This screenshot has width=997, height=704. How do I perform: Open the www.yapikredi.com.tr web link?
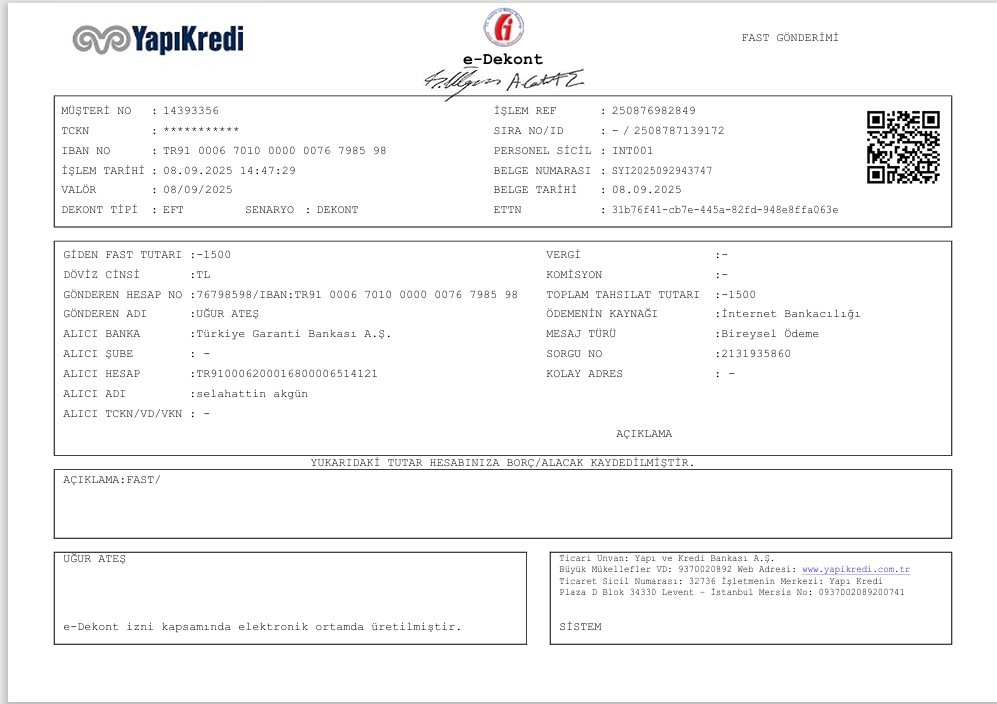point(855,570)
